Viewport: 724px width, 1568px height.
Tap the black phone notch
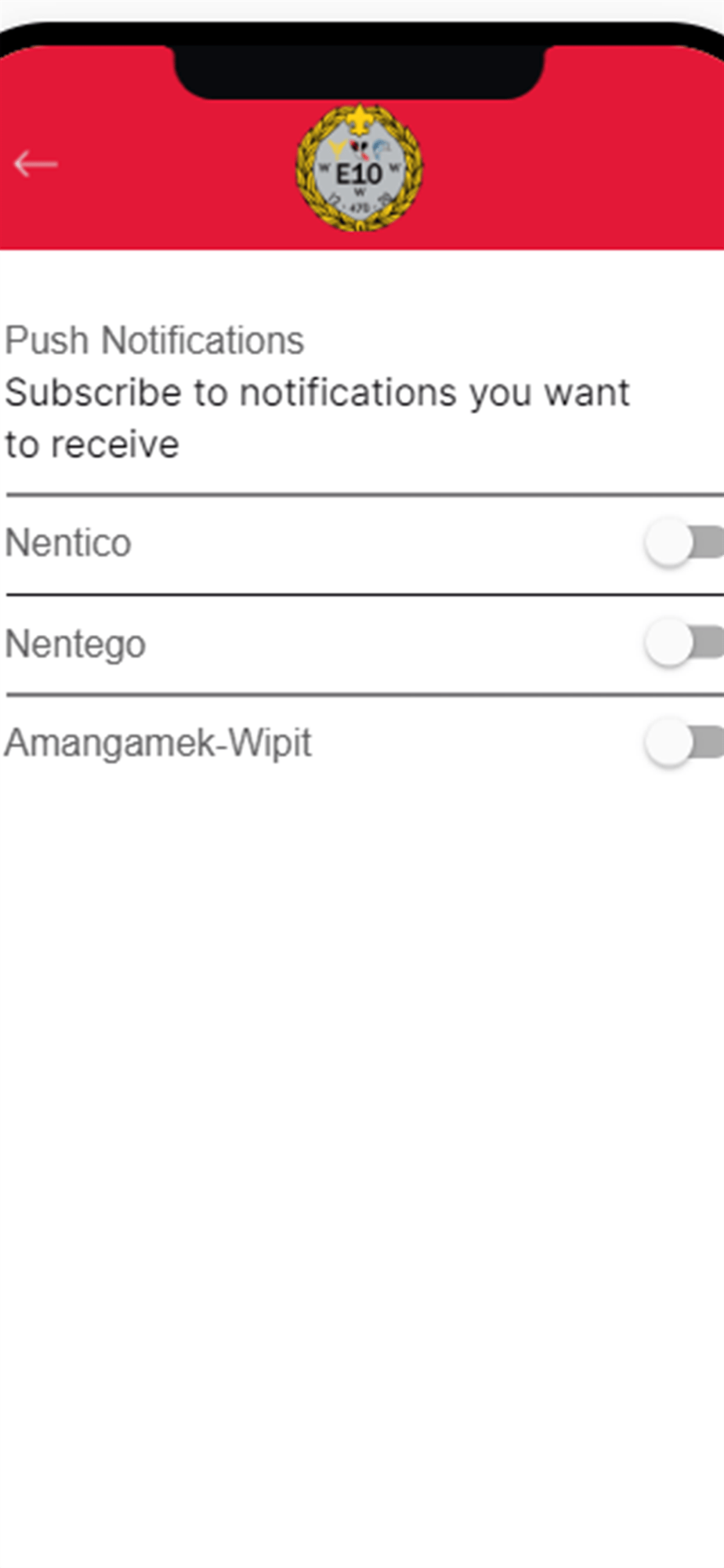coord(359,72)
